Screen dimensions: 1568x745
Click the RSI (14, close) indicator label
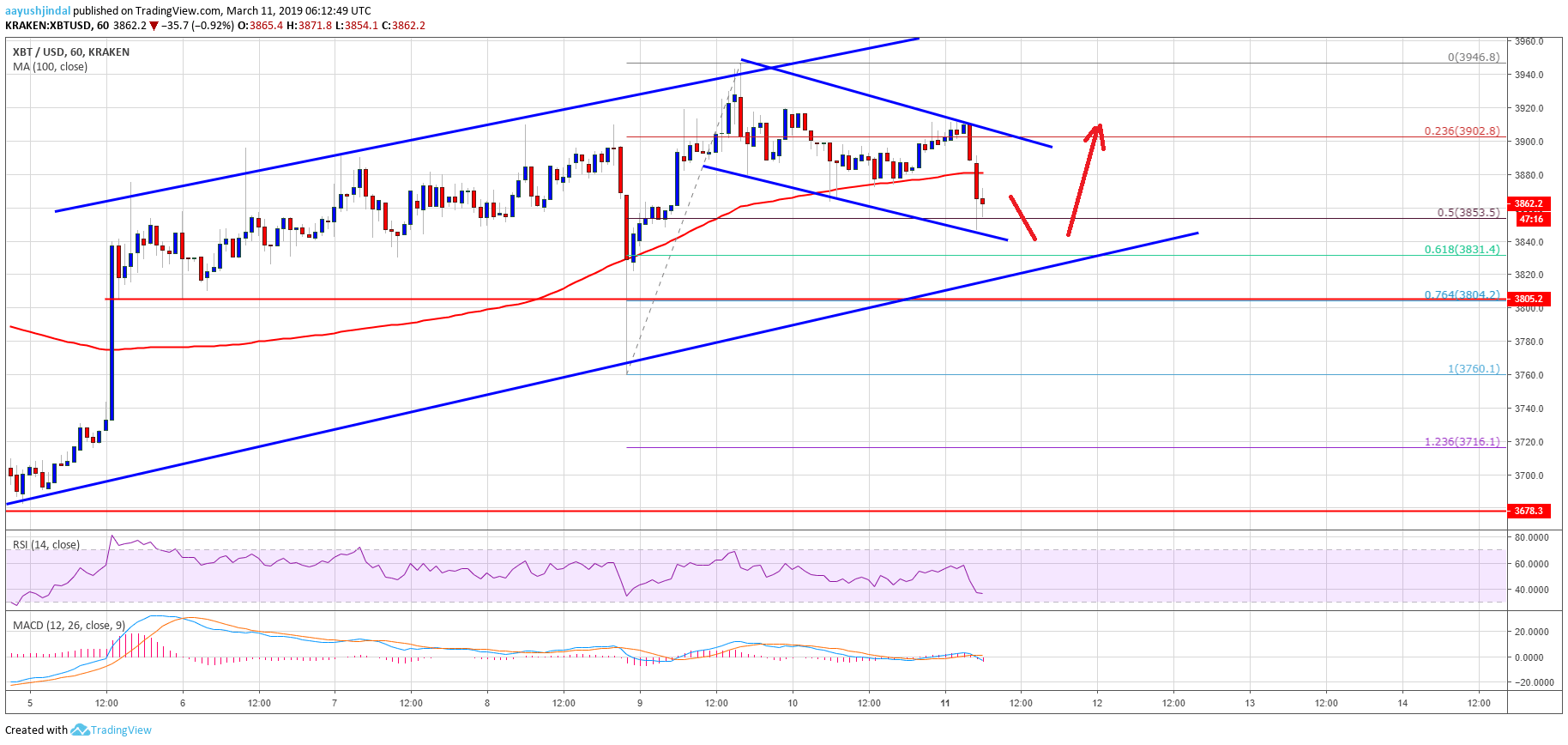coord(46,545)
